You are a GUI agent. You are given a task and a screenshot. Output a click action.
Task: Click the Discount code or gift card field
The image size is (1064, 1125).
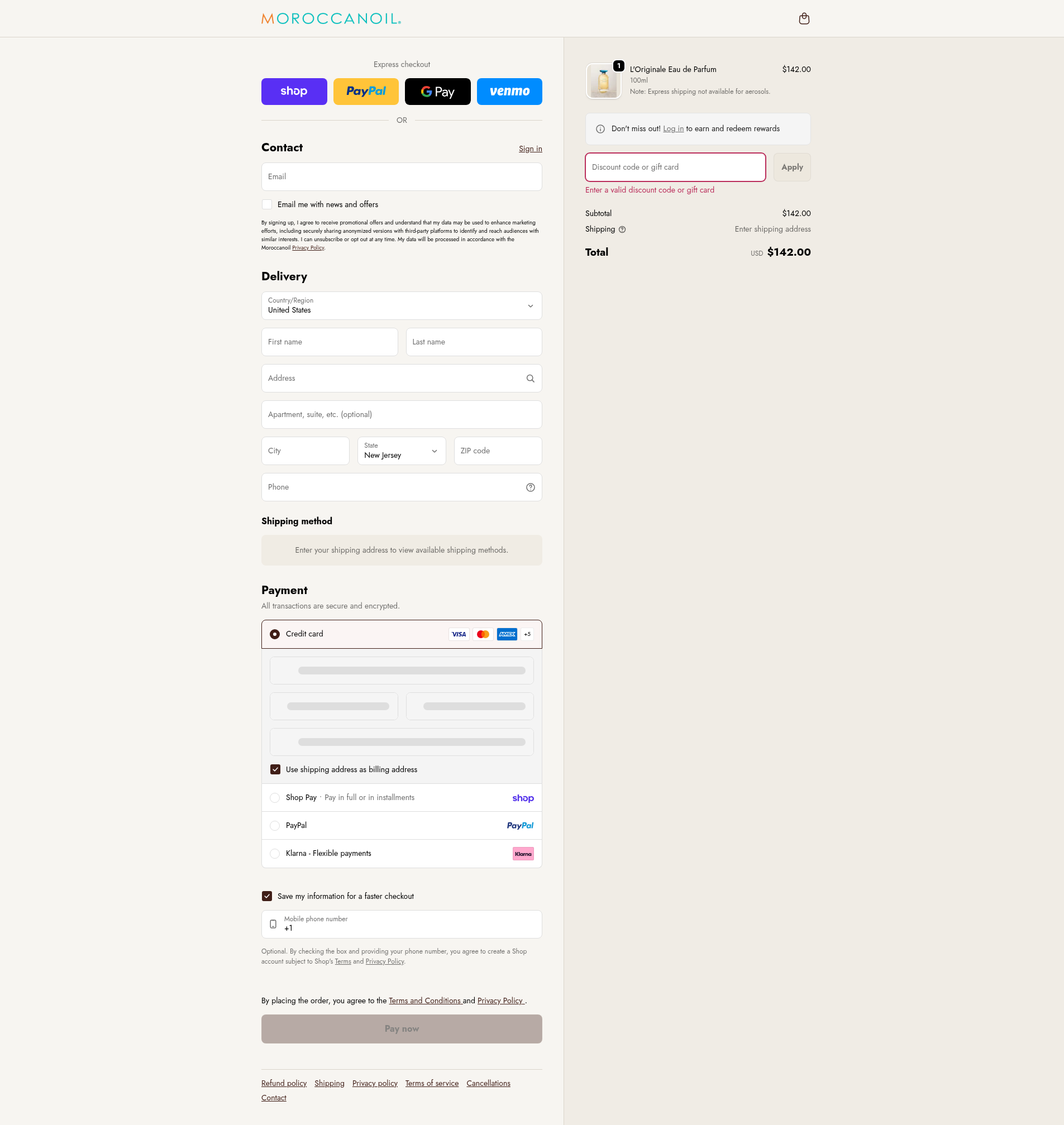[x=675, y=167]
